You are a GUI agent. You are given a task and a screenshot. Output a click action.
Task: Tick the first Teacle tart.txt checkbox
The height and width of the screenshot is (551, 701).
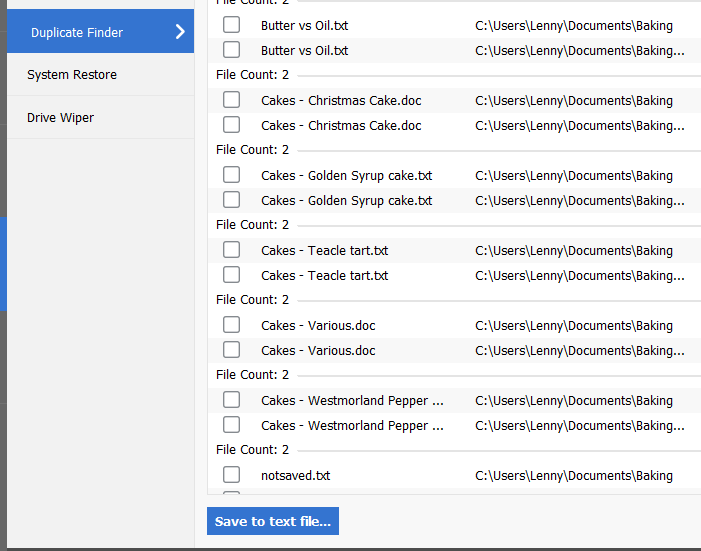[231, 250]
